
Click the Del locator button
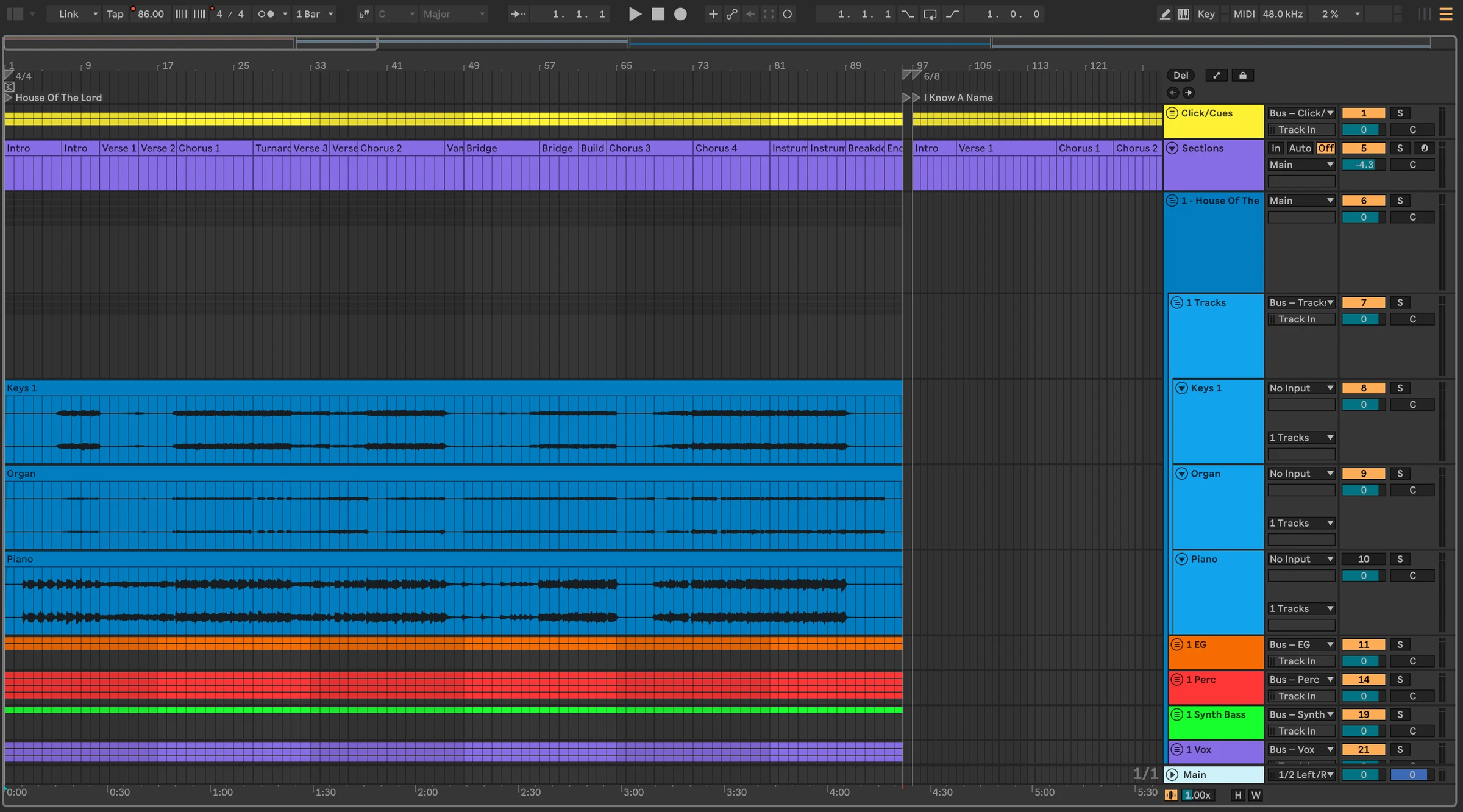point(1181,76)
